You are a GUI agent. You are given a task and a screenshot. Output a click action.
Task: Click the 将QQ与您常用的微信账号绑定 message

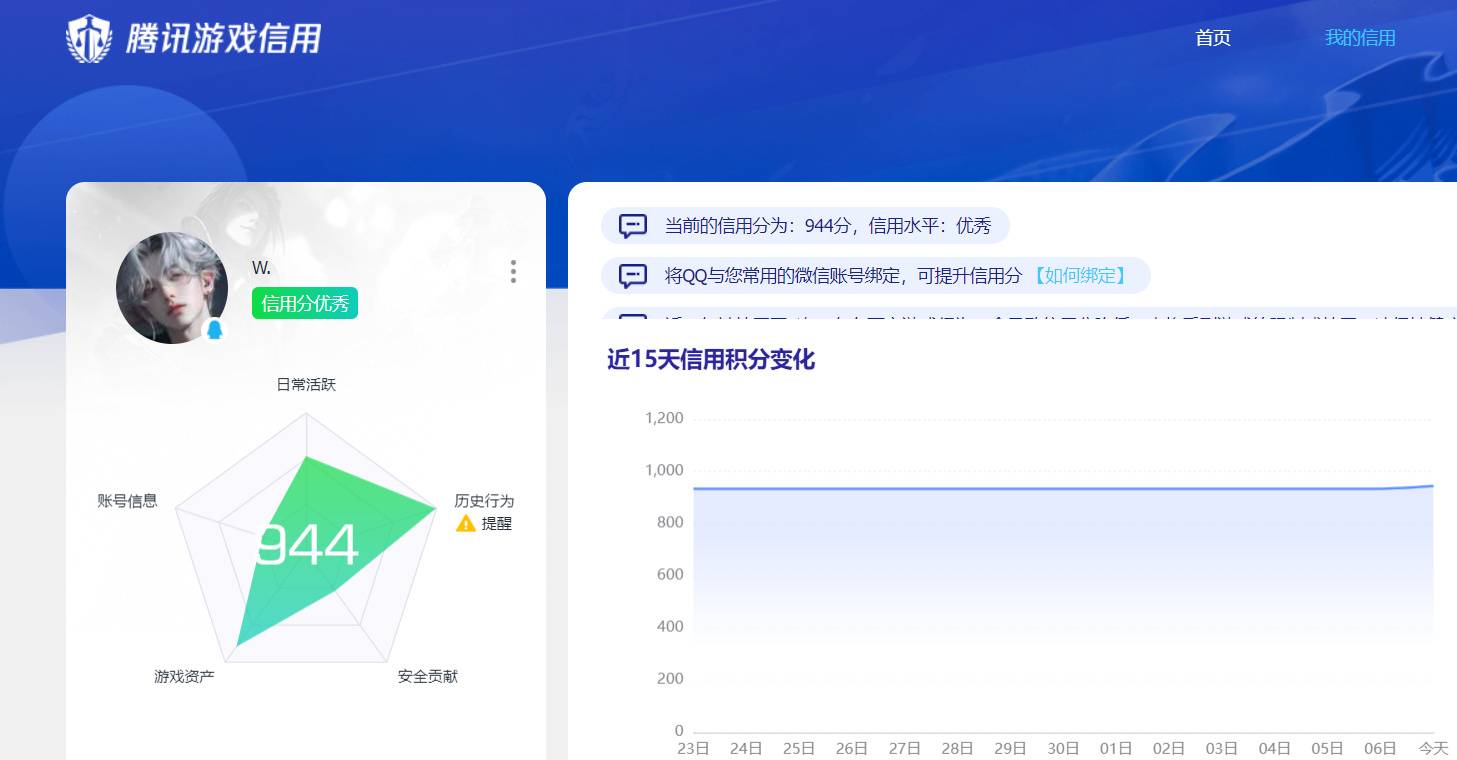tap(844, 275)
